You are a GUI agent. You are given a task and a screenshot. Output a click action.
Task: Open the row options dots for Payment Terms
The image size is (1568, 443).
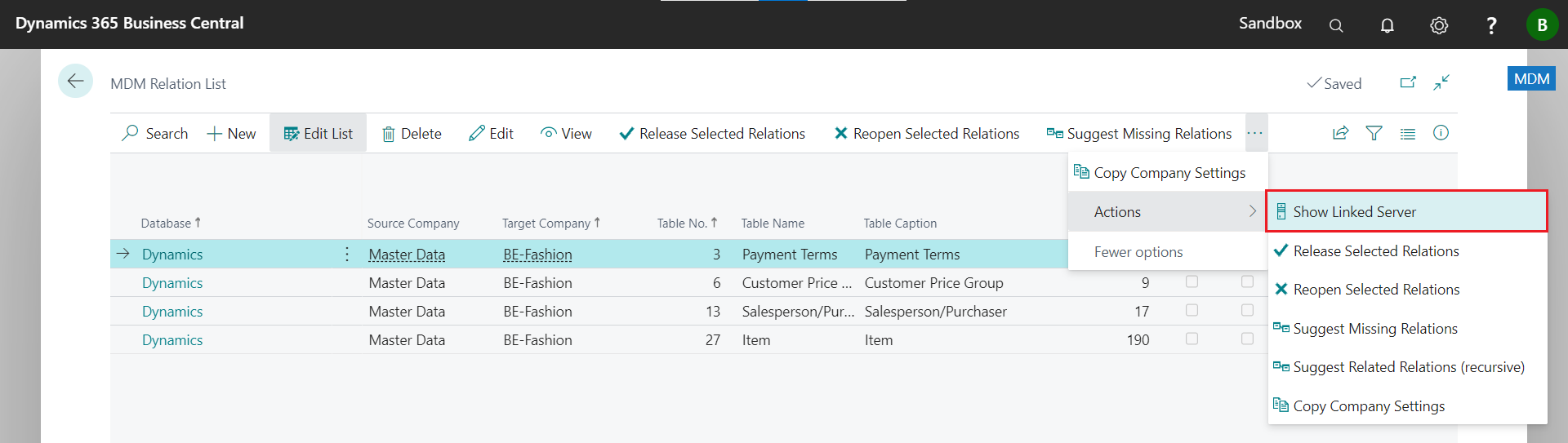pos(347,255)
